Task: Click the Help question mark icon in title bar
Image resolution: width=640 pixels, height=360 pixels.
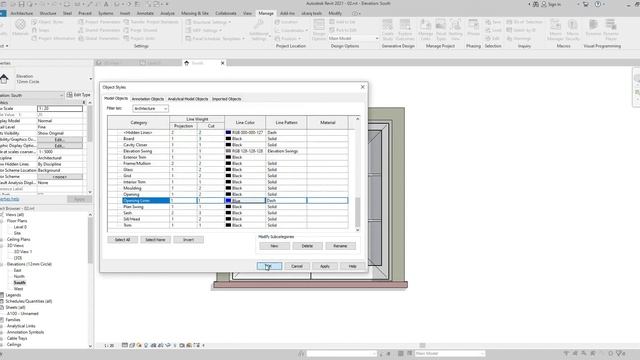Action: click(x=598, y=4)
